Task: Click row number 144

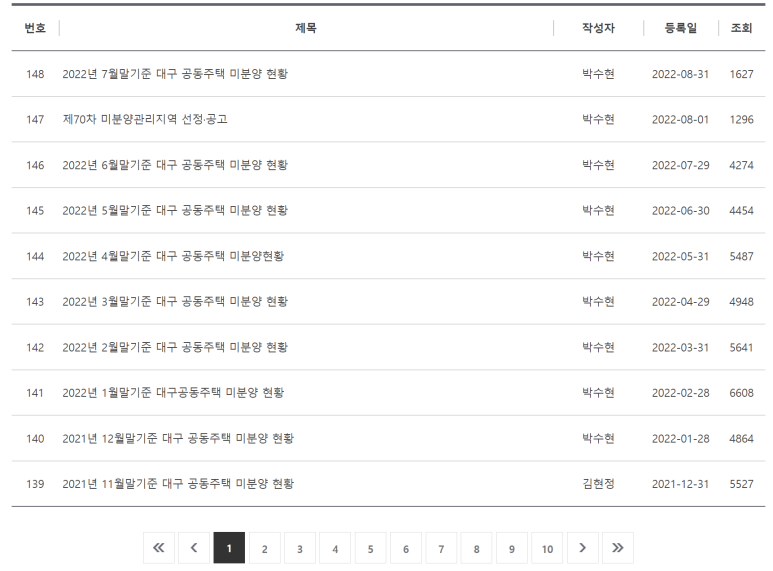Action: click(35, 257)
